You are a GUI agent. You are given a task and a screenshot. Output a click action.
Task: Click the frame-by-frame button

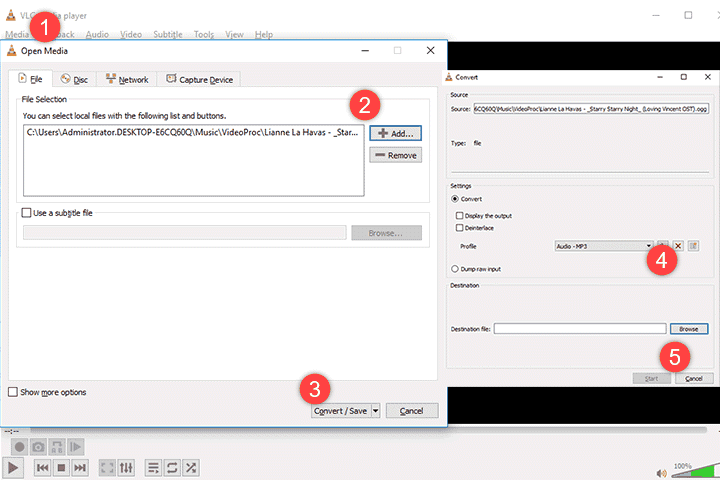[75, 446]
